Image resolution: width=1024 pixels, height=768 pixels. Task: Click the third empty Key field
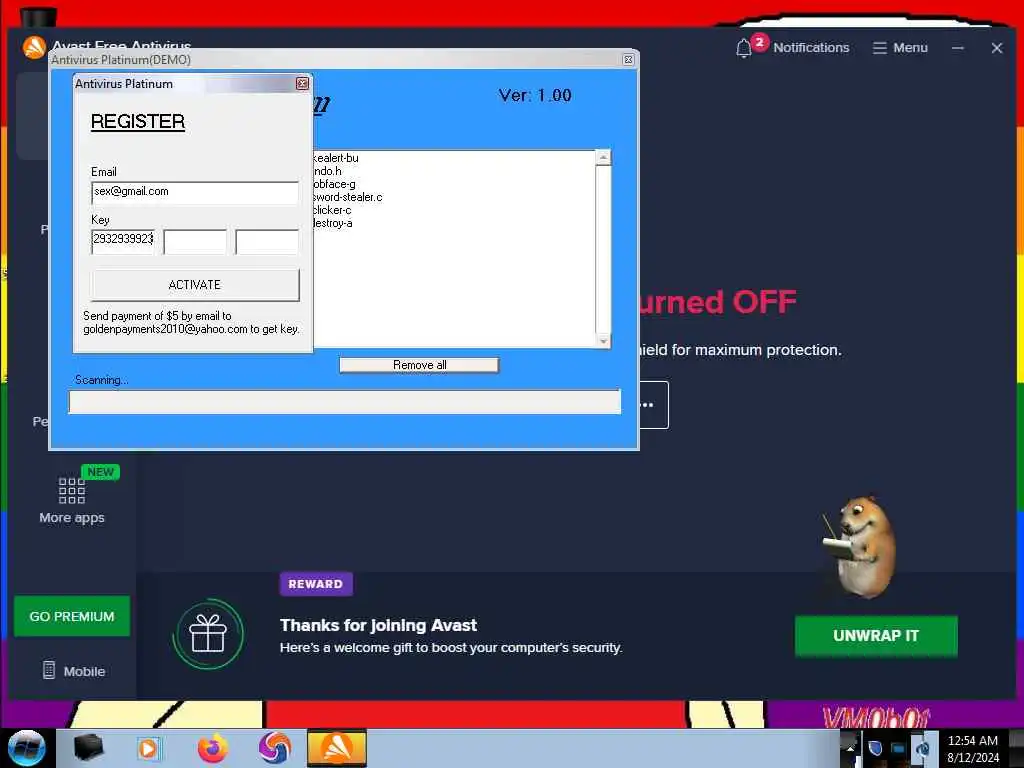point(266,241)
